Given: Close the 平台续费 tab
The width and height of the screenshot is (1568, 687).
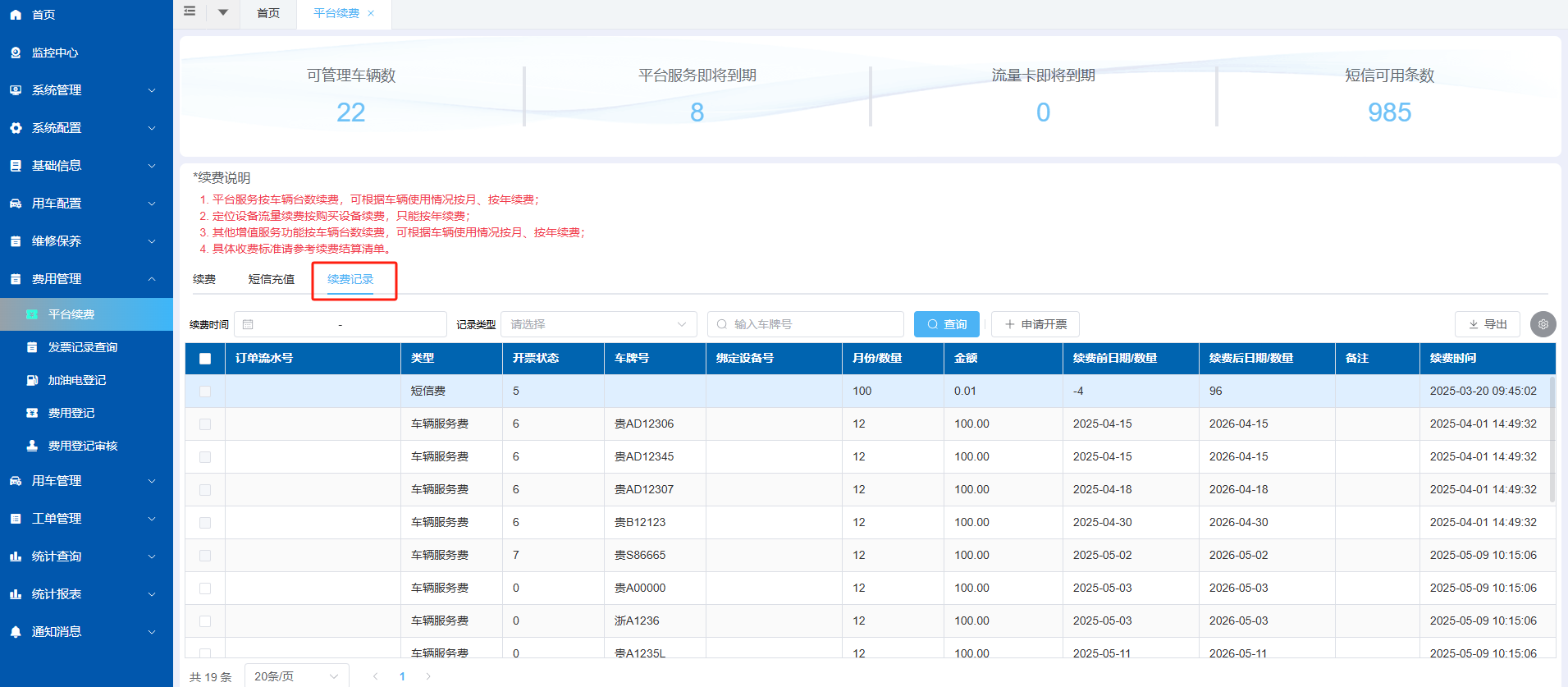Looking at the screenshot, I should tap(371, 13).
